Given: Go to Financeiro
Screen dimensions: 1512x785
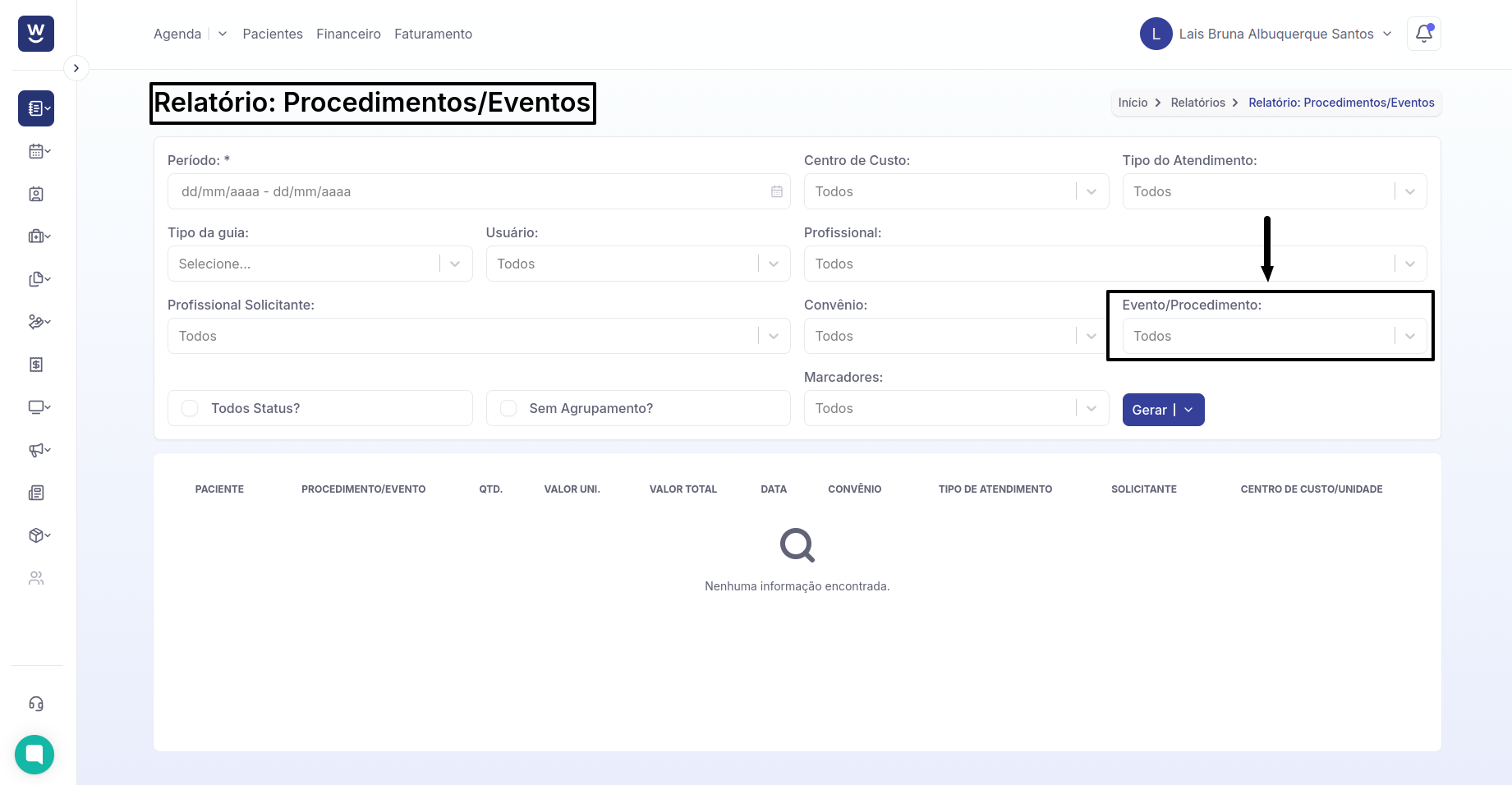Looking at the screenshot, I should pyautogui.click(x=348, y=34).
